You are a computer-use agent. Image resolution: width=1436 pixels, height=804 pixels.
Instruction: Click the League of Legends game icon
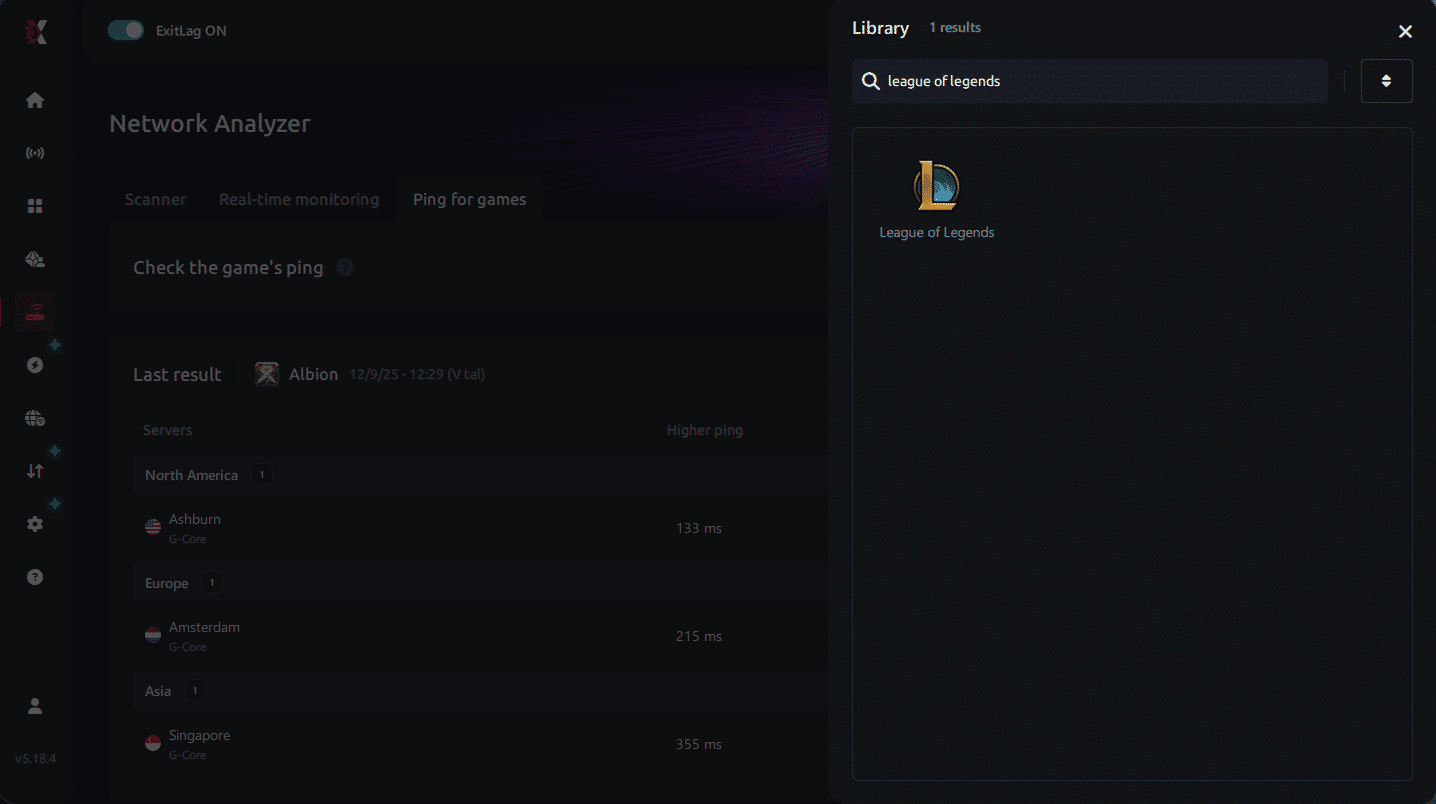936,186
